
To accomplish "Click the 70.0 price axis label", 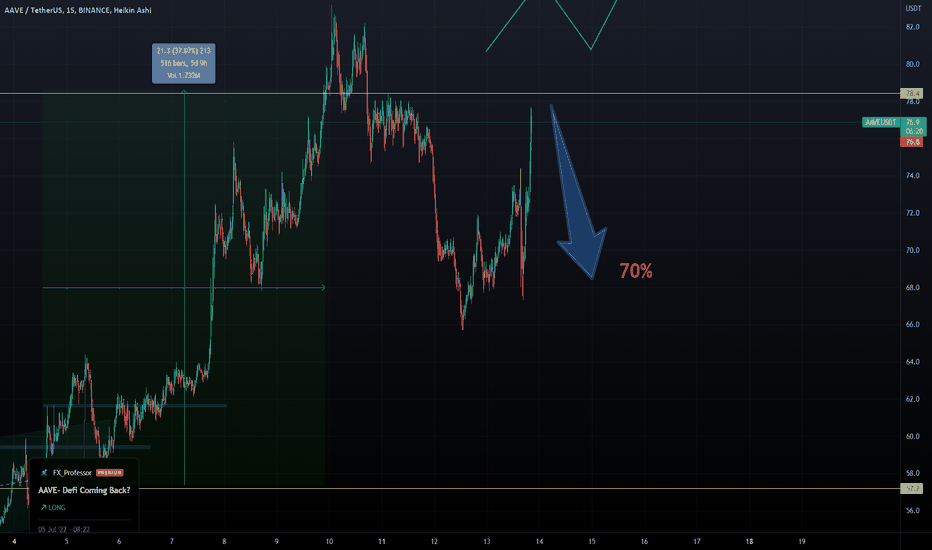I will 912,250.
